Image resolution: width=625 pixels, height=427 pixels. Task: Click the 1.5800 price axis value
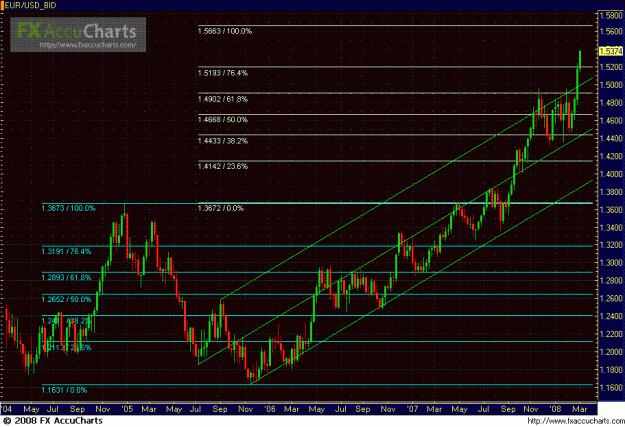[x=611, y=16]
